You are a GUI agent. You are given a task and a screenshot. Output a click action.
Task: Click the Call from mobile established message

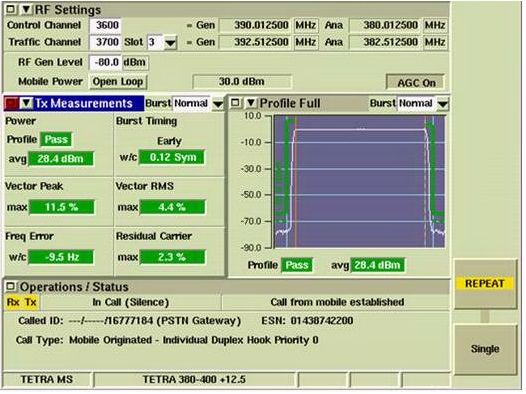click(x=337, y=302)
